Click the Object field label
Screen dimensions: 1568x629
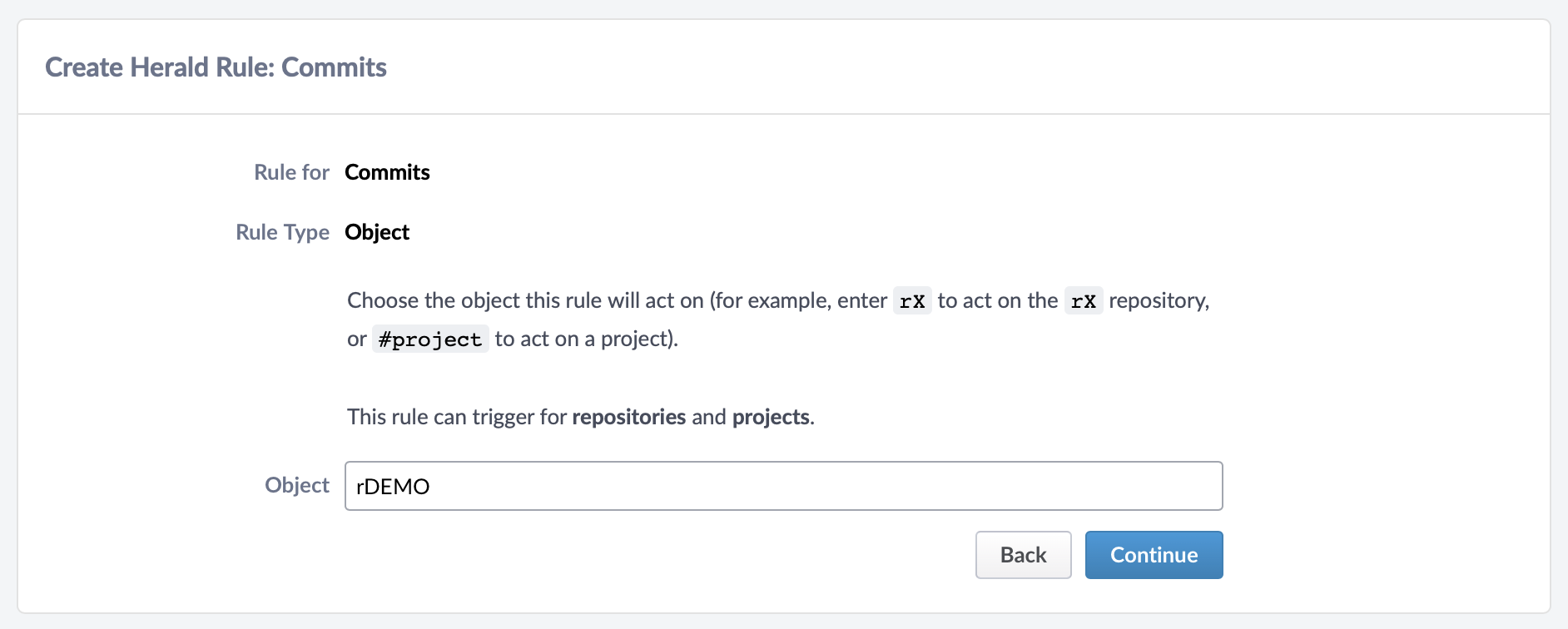(x=296, y=485)
